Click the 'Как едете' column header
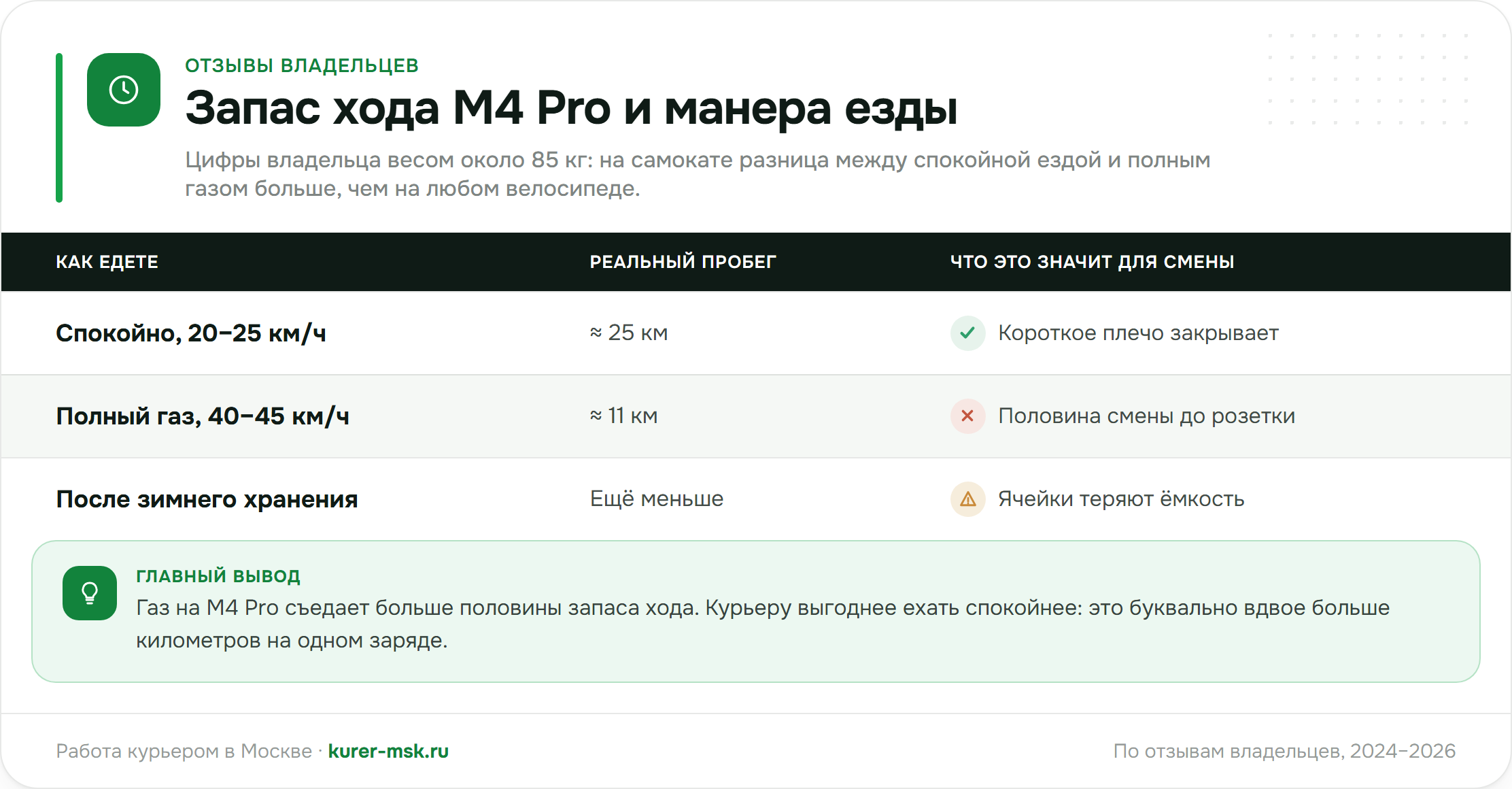The width and height of the screenshot is (1512, 789). point(107,262)
